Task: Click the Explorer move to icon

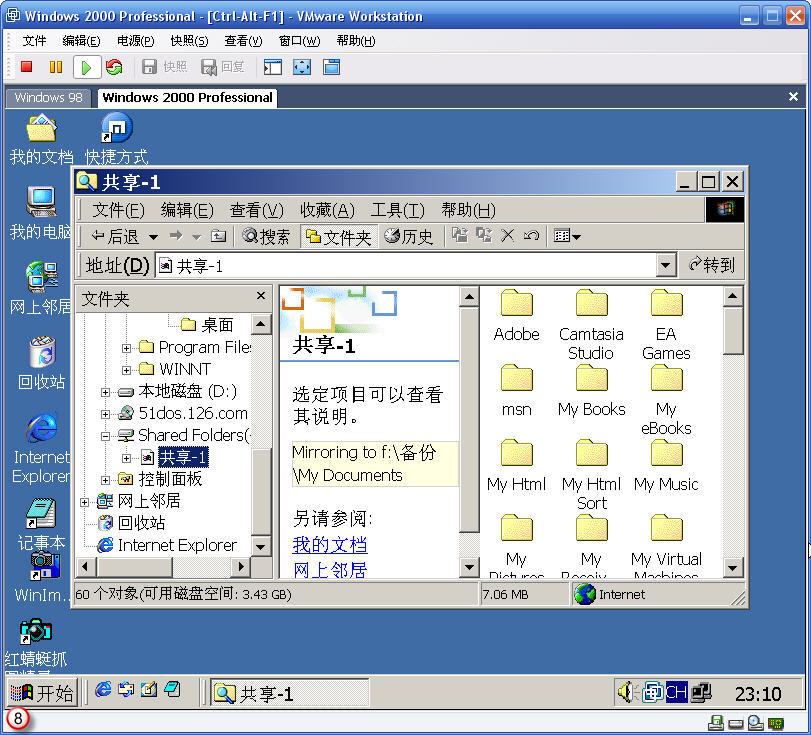Action: 460,235
